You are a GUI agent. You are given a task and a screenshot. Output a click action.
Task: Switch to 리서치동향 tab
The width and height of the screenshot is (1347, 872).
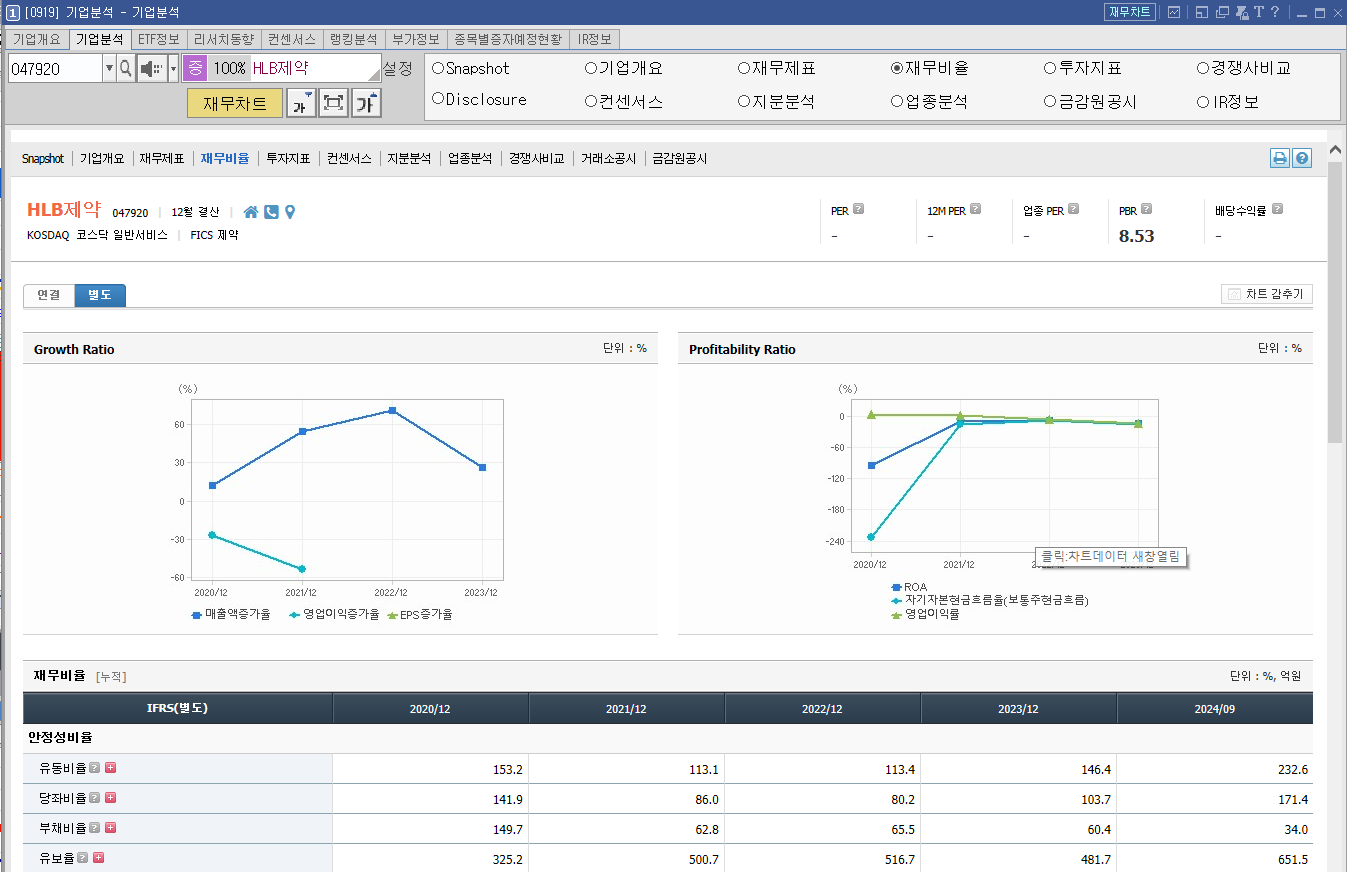(x=224, y=39)
